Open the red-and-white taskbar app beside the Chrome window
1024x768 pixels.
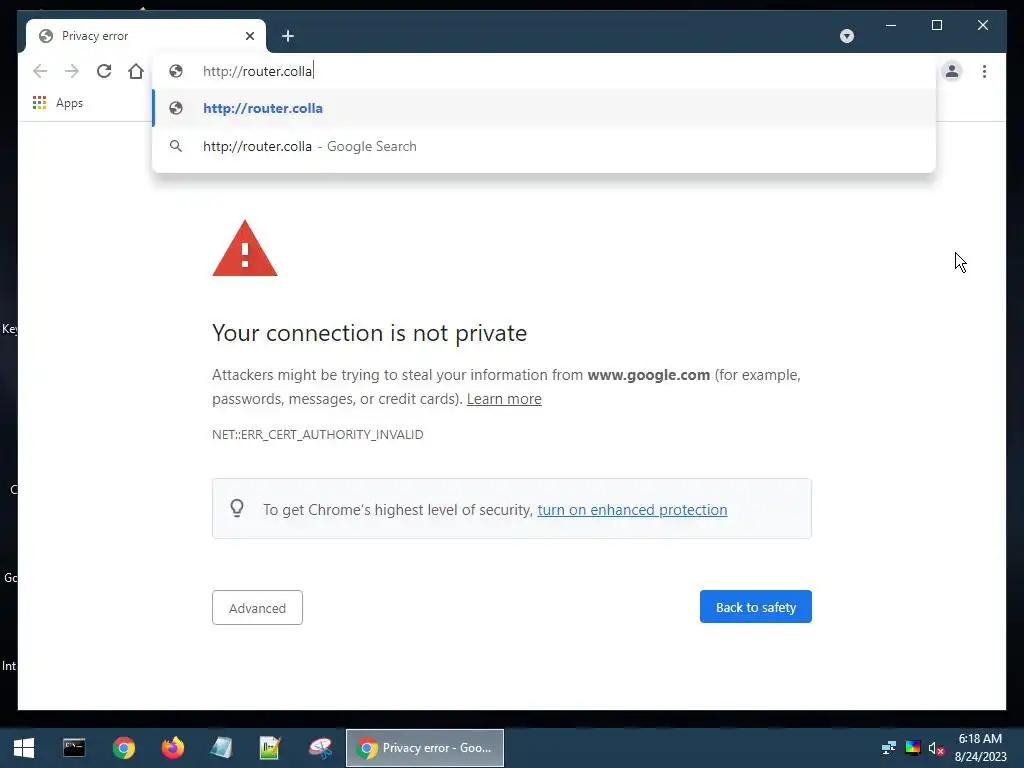[x=320, y=748]
